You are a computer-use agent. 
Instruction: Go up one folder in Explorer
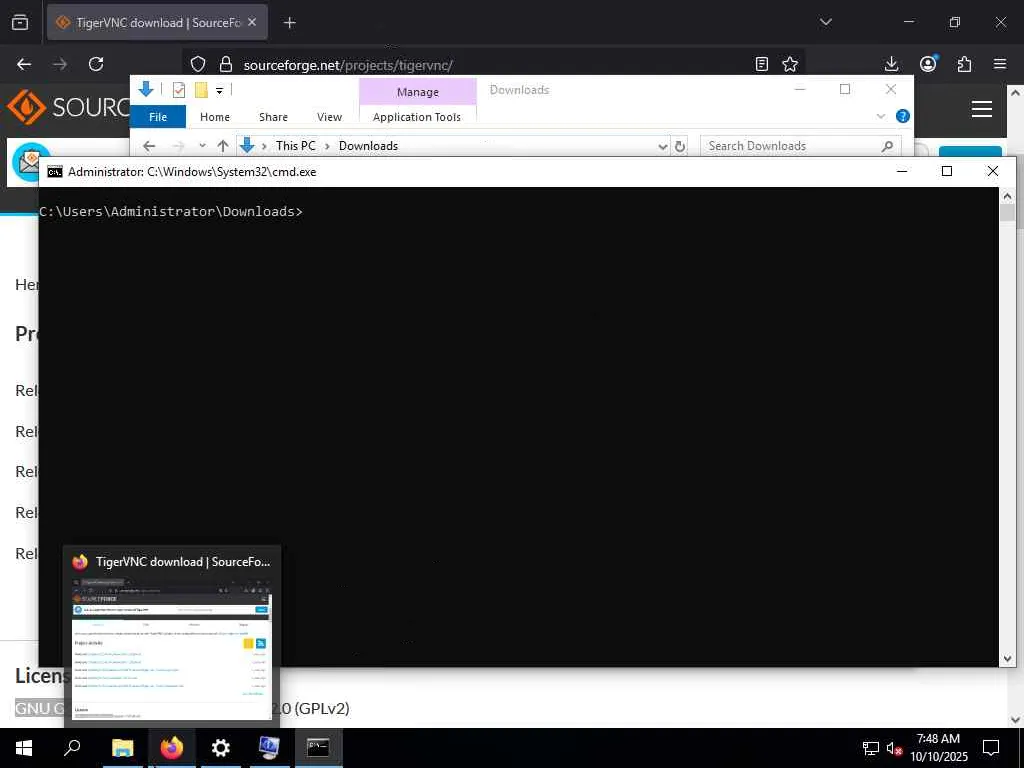click(223, 146)
